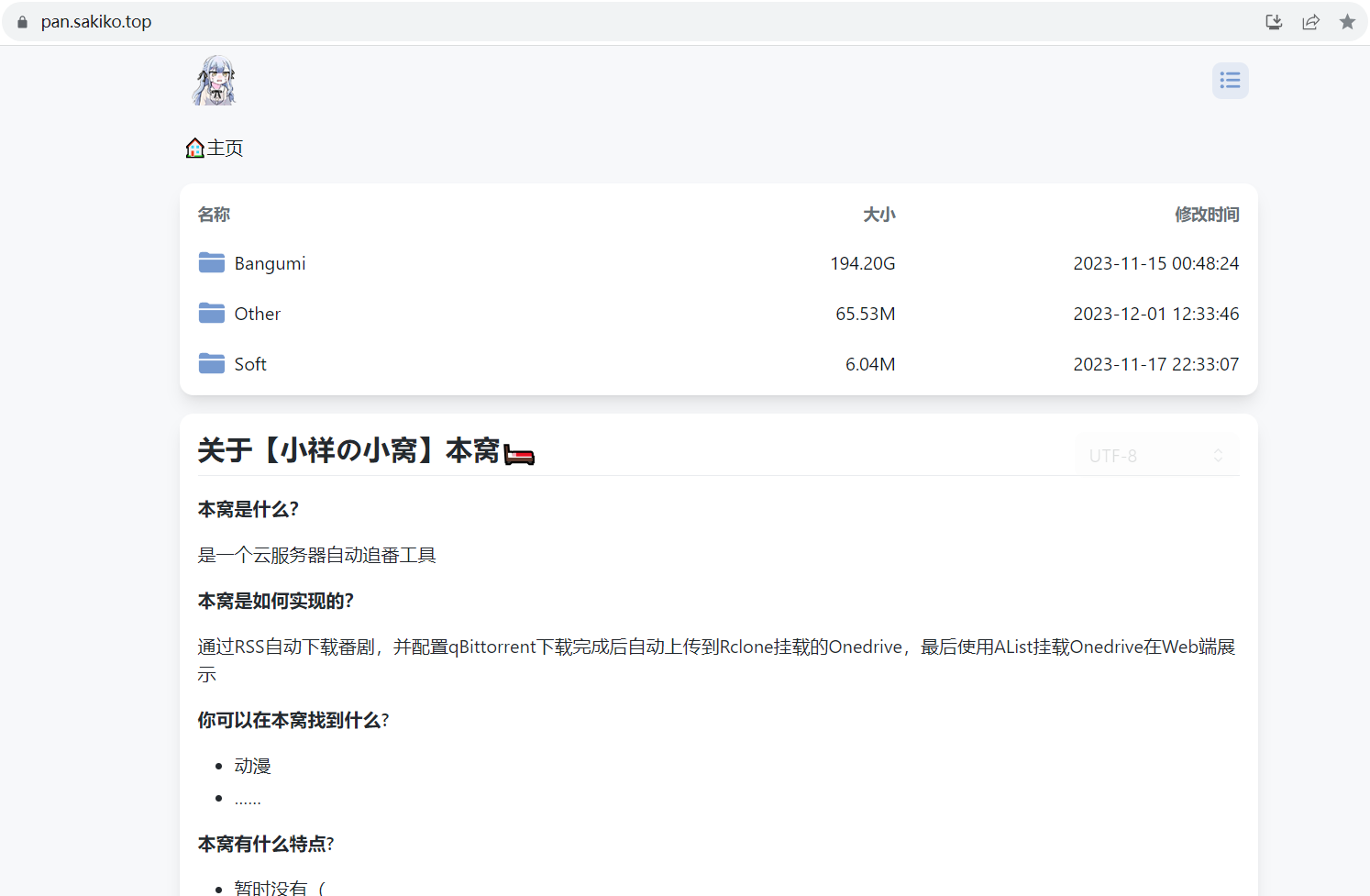The image size is (1370, 896).
Task: Open the Soft folder name link
Action: pos(250,364)
